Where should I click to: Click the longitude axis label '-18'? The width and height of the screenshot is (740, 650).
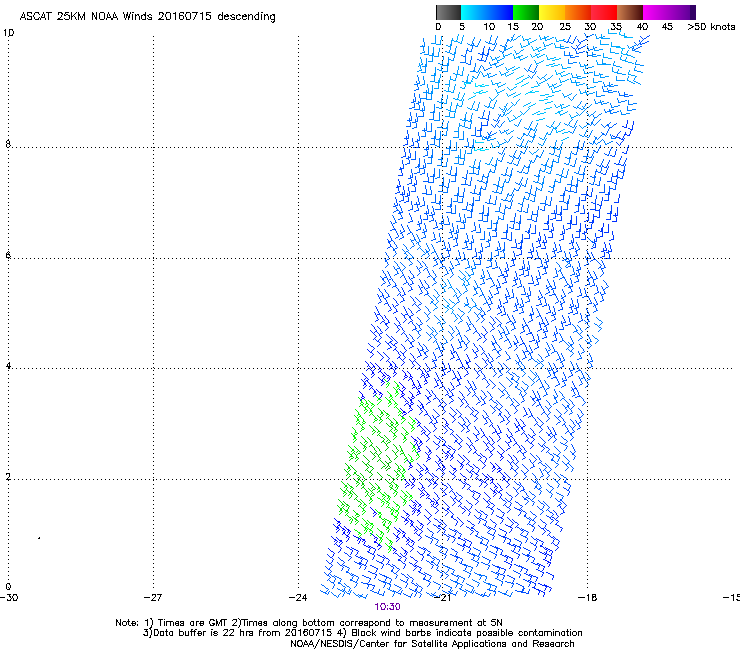click(x=588, y=598)
